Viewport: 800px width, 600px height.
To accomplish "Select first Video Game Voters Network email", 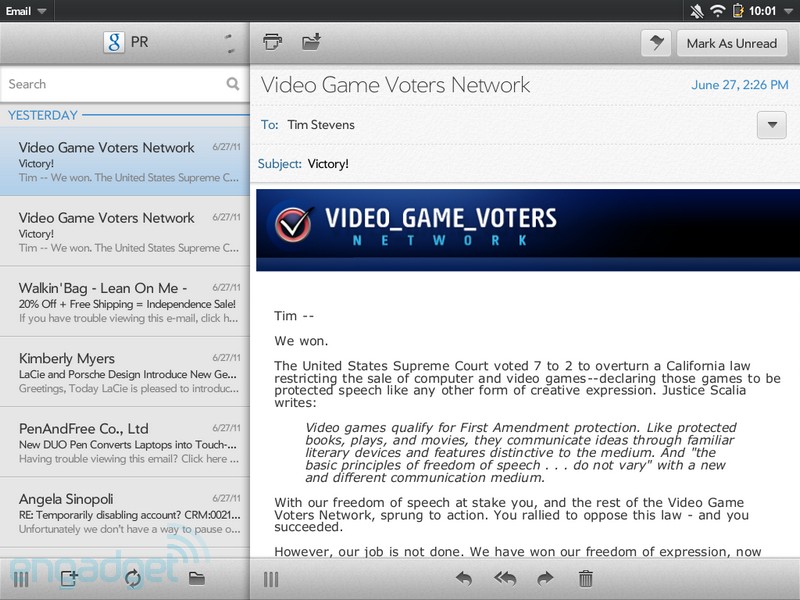I will 125,161.
